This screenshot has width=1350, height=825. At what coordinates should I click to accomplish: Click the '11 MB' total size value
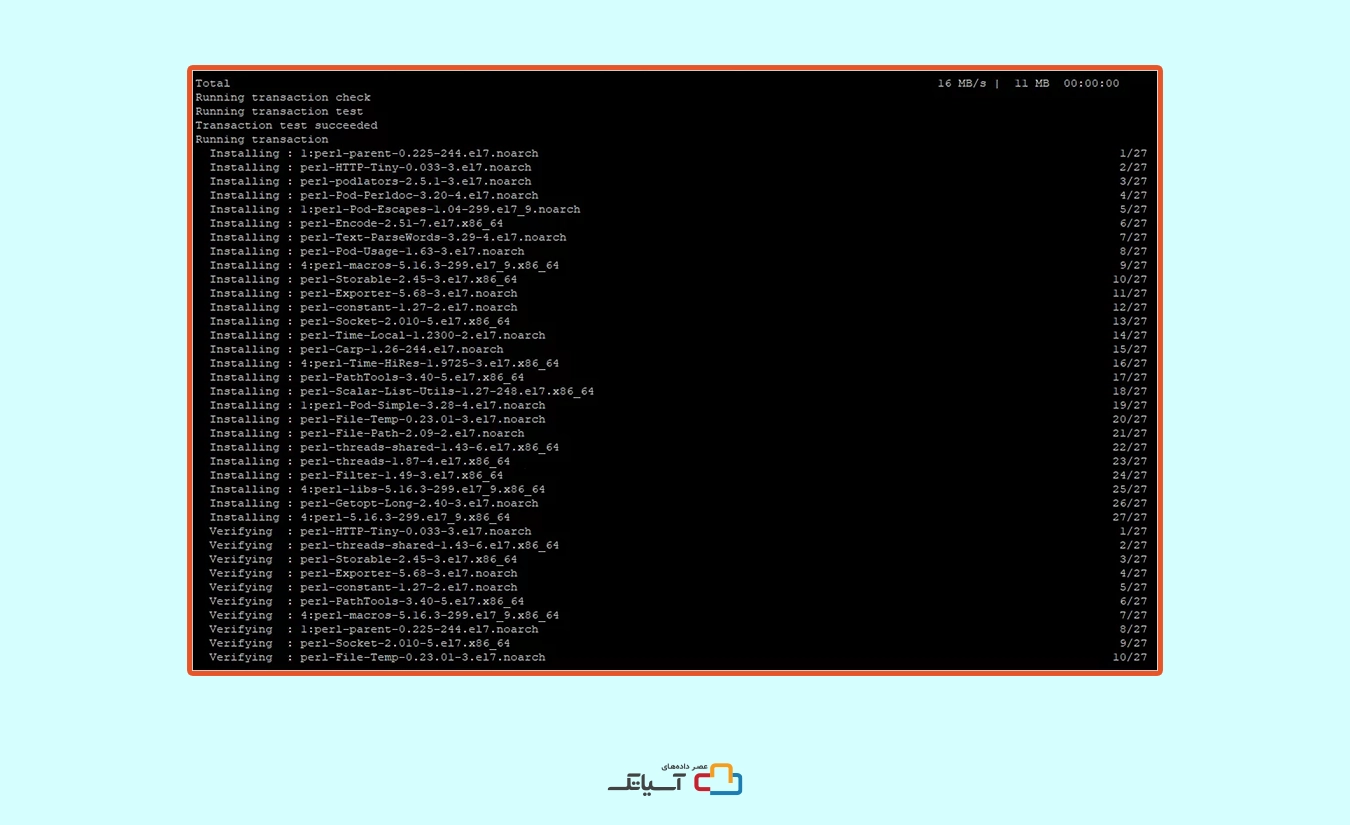(x=1032, y=84)
